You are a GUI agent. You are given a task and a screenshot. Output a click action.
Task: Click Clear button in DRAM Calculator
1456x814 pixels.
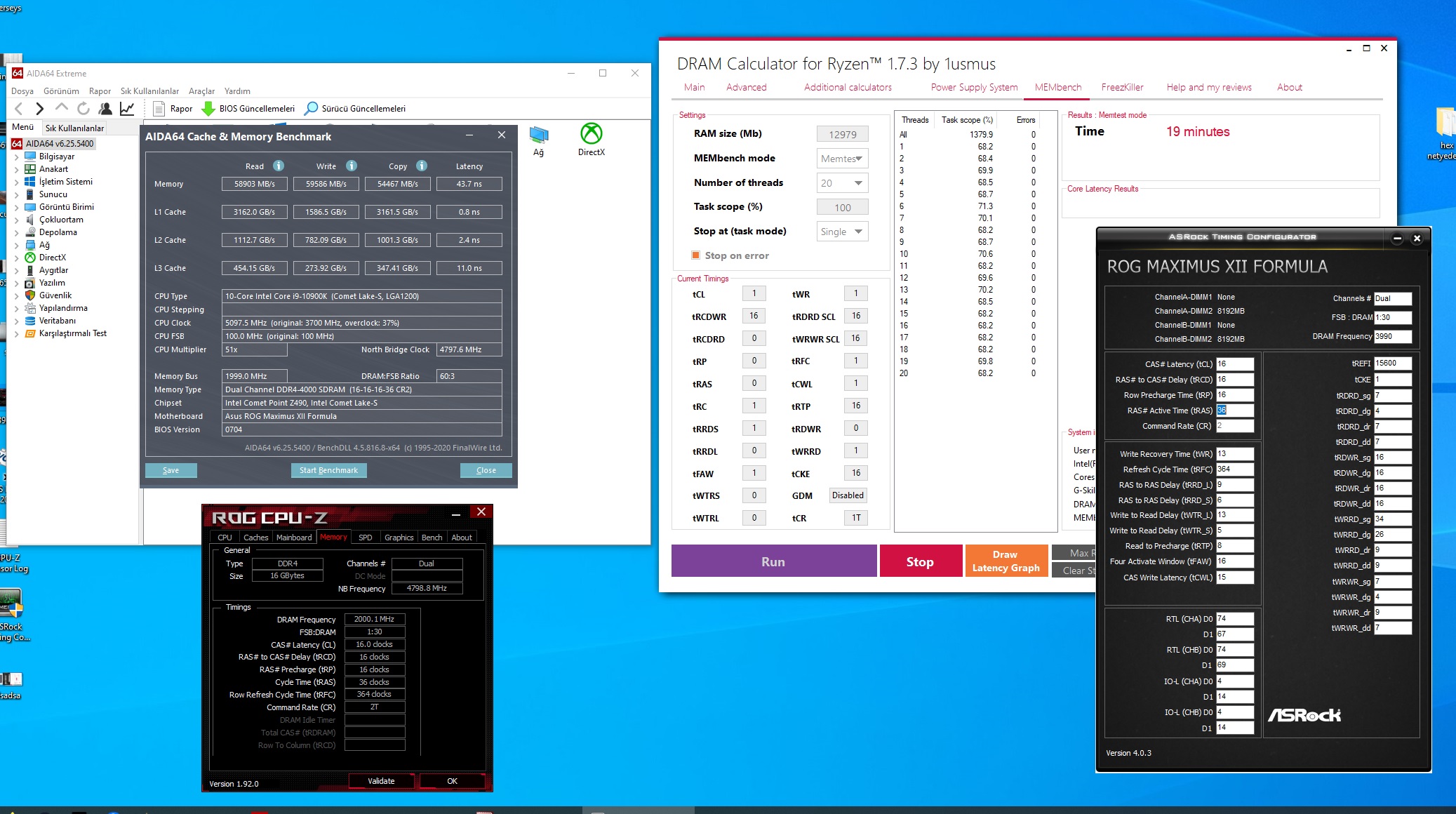(x=1074, y=571)
